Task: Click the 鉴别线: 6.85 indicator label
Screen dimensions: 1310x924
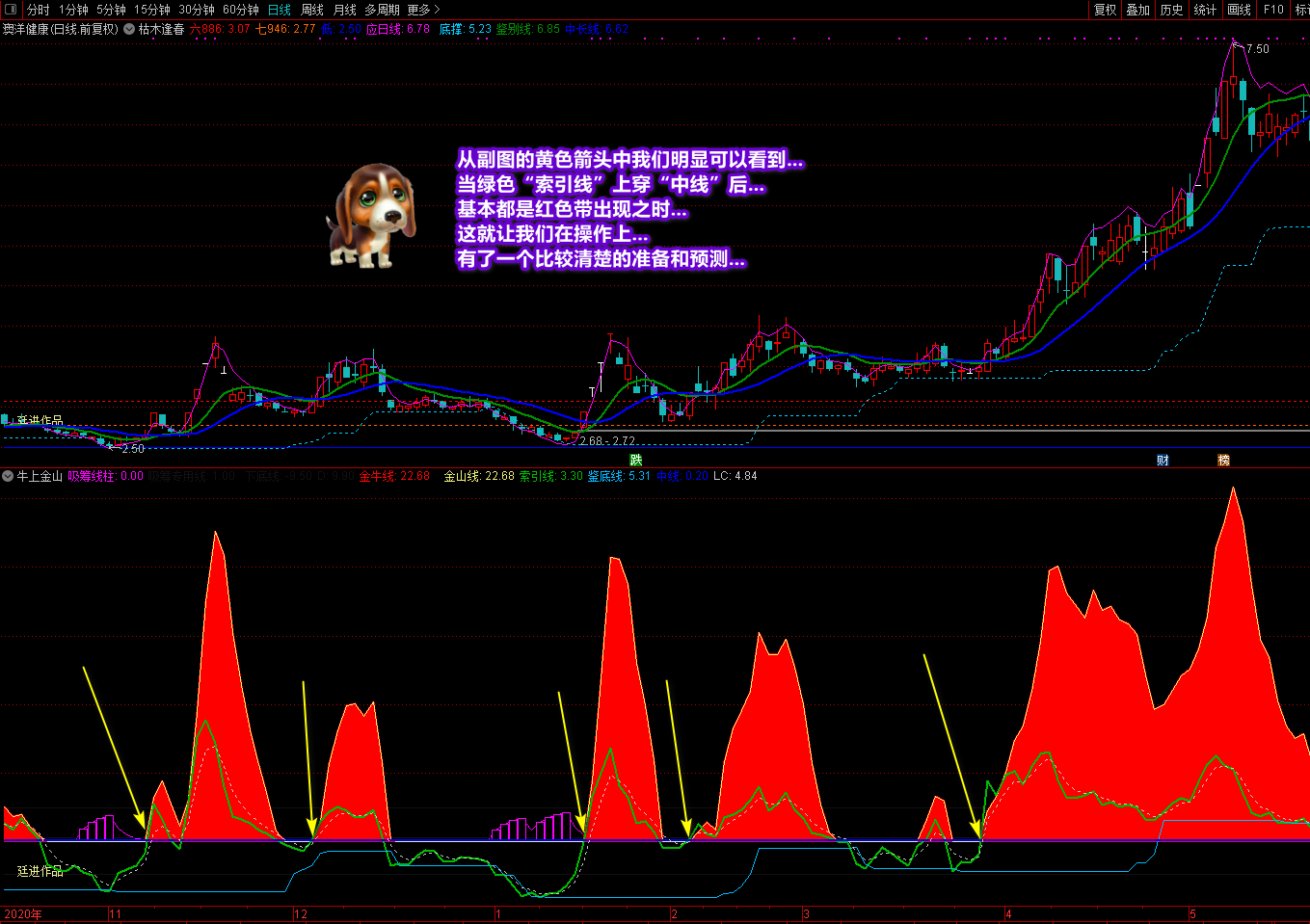Action: tap(528, 29)
